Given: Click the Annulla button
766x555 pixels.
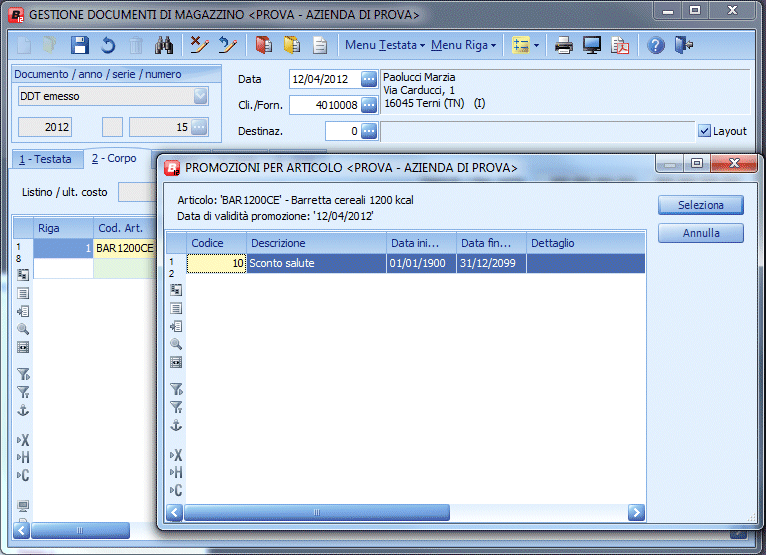Looking at the screenshot, I should coord(701,233).
